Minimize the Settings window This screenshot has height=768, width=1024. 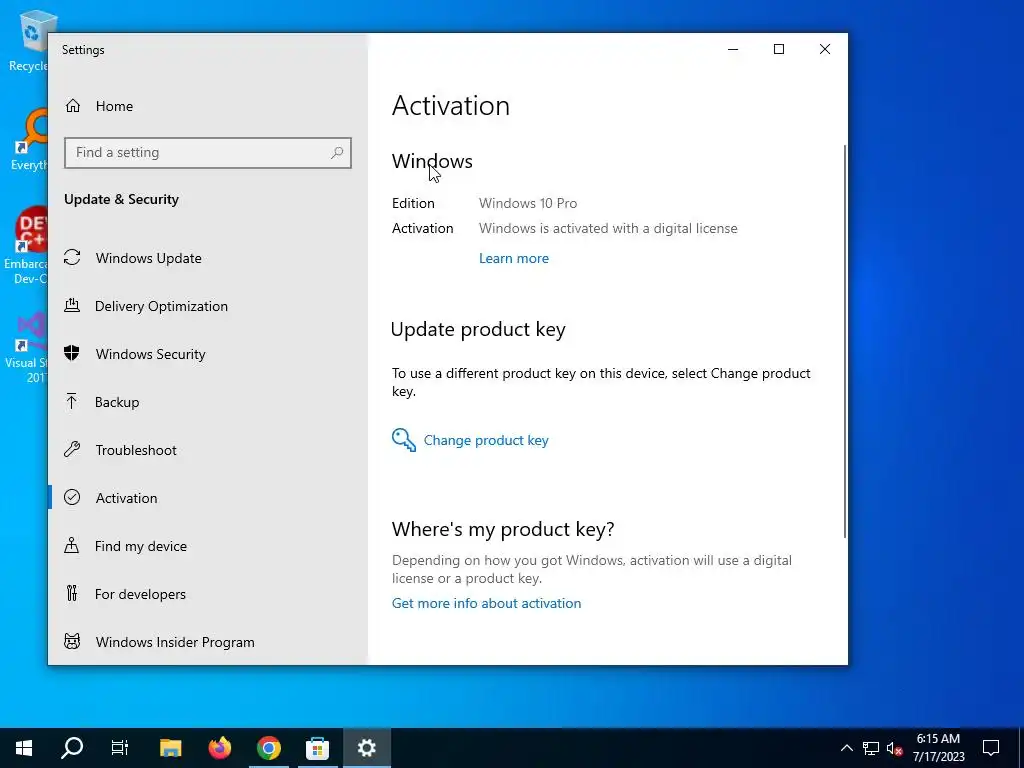[733, 49]
